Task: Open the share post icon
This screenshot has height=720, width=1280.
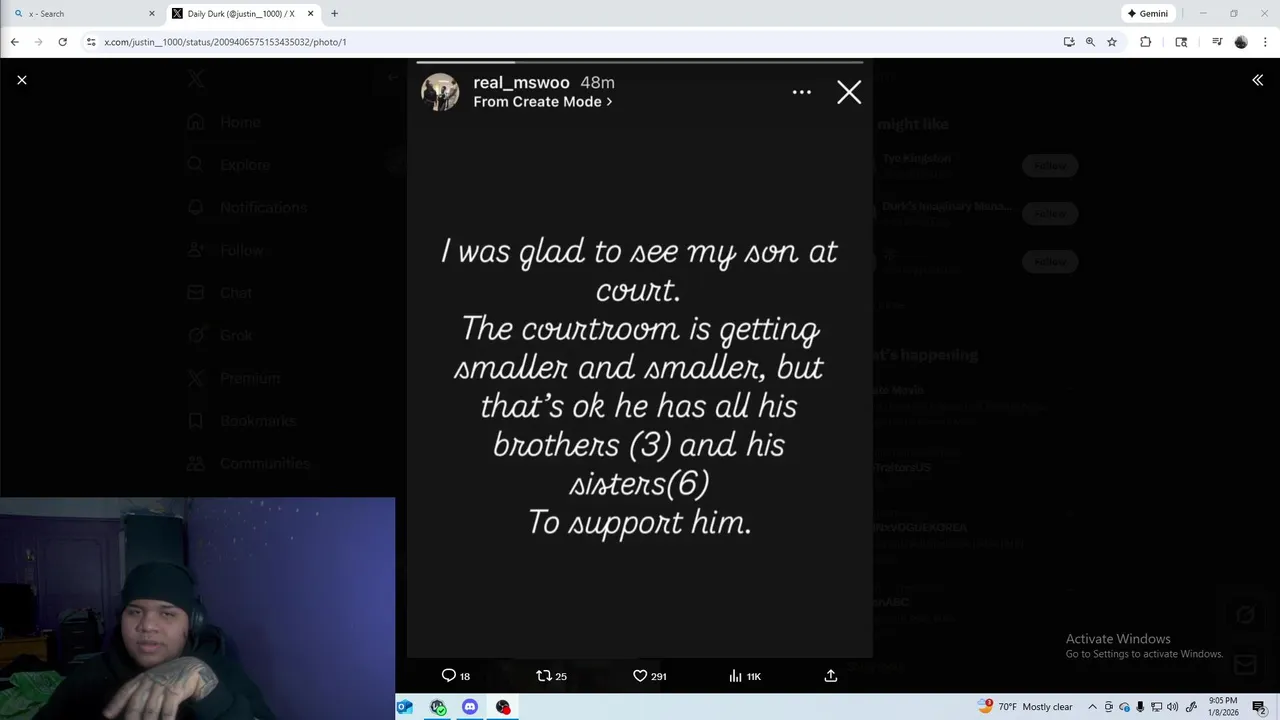Action: click(x=830, y=676)
